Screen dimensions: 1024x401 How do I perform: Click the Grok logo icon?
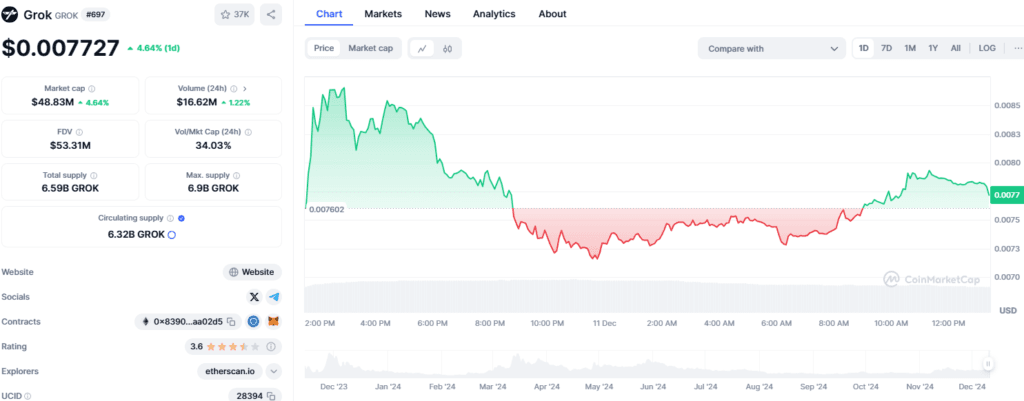pyautogui.click(x=10, y=14)
